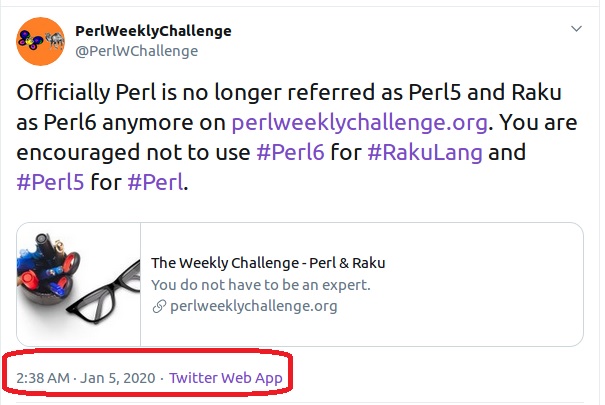Open the Twitter Web App source link
Screen dimensions: 605x405
click(x=226, y=378)
